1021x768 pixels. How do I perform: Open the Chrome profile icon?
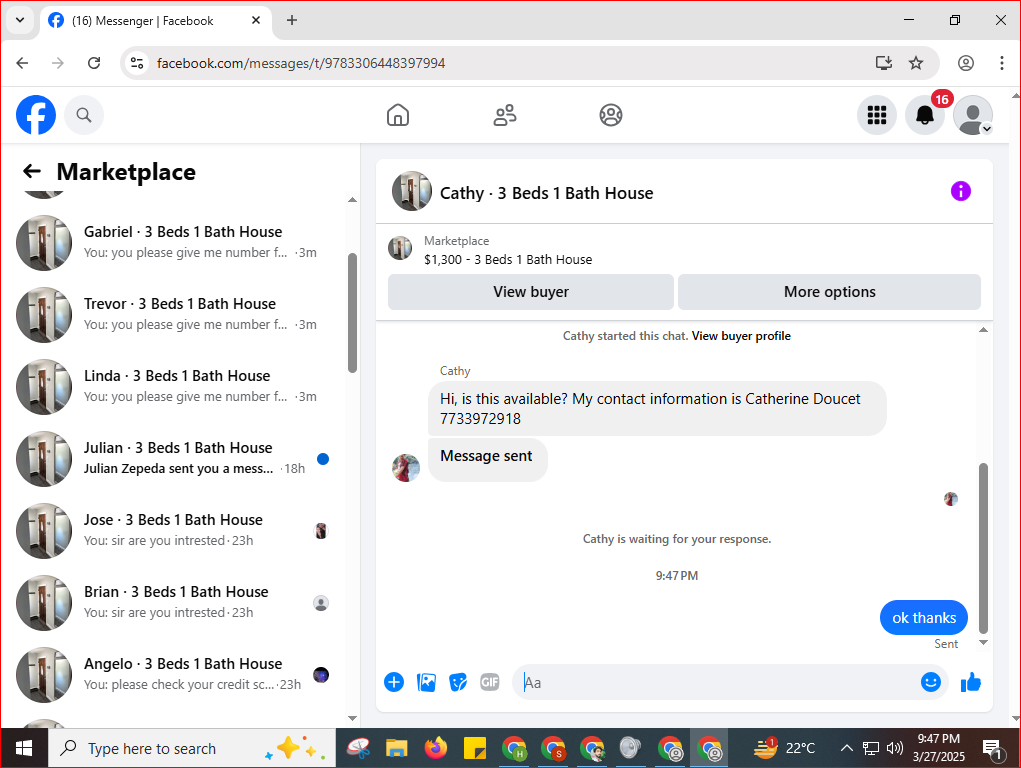pos(966,63)
